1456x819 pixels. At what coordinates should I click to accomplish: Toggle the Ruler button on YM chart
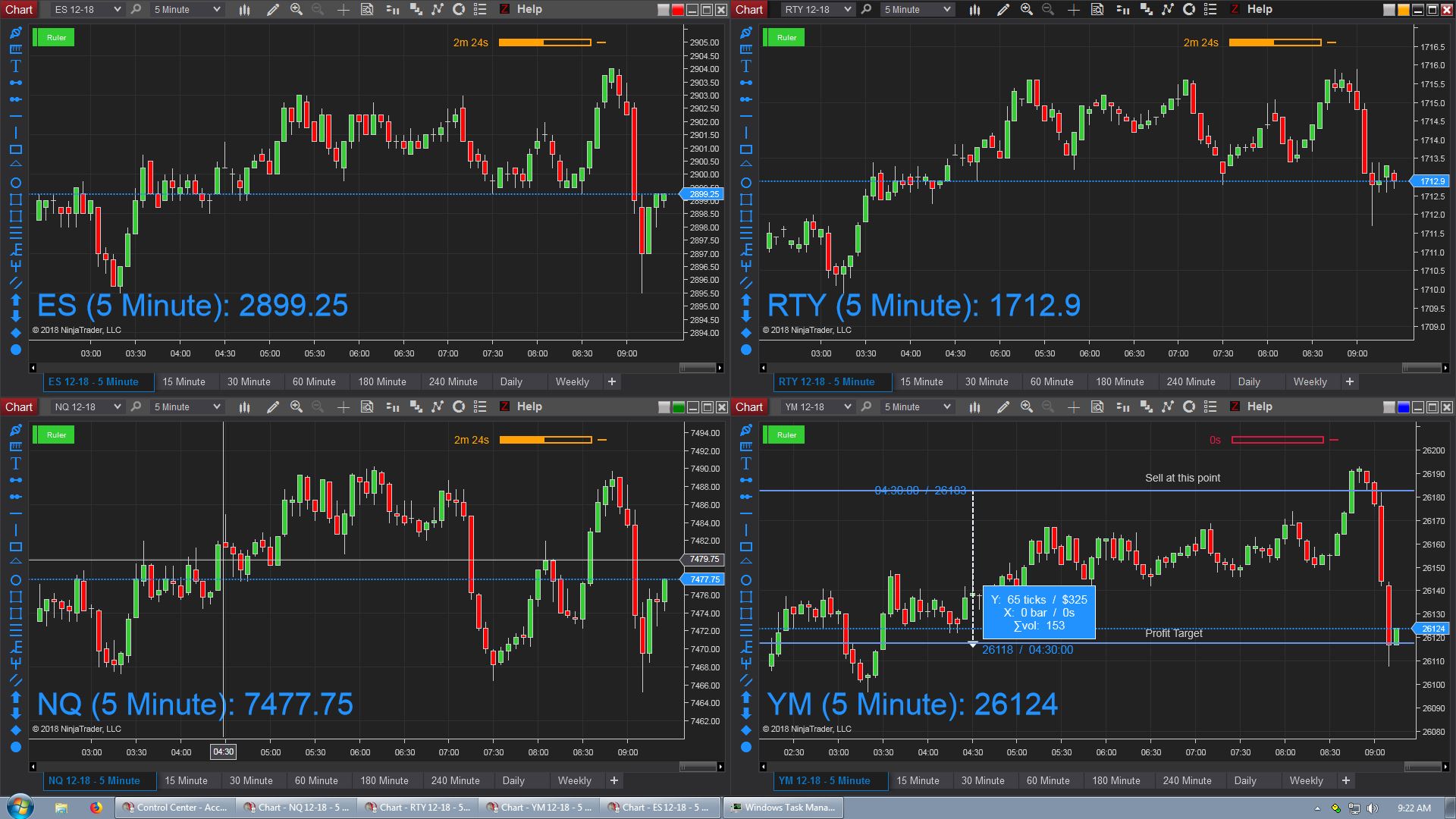(786, 435)
